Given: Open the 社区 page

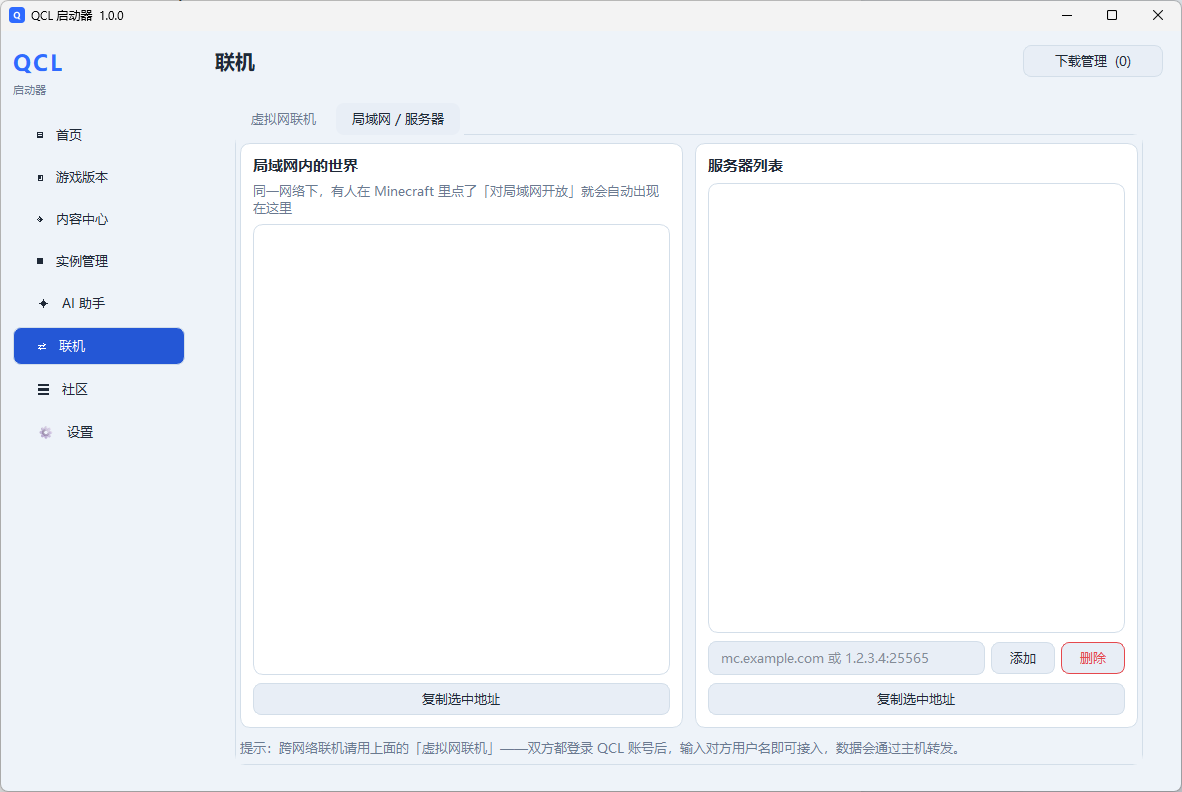Looking at the screenshot, I should tap(99, 389).
